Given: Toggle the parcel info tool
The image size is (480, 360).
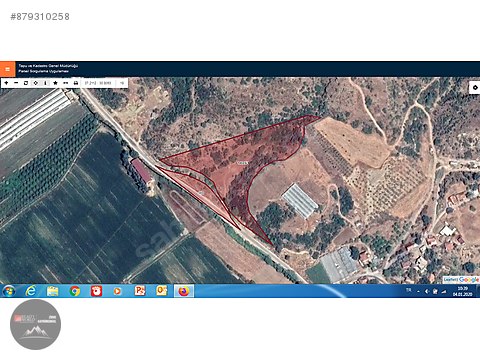Looking at the screenshot, I should pyautogui.click(x=45, y=83).
